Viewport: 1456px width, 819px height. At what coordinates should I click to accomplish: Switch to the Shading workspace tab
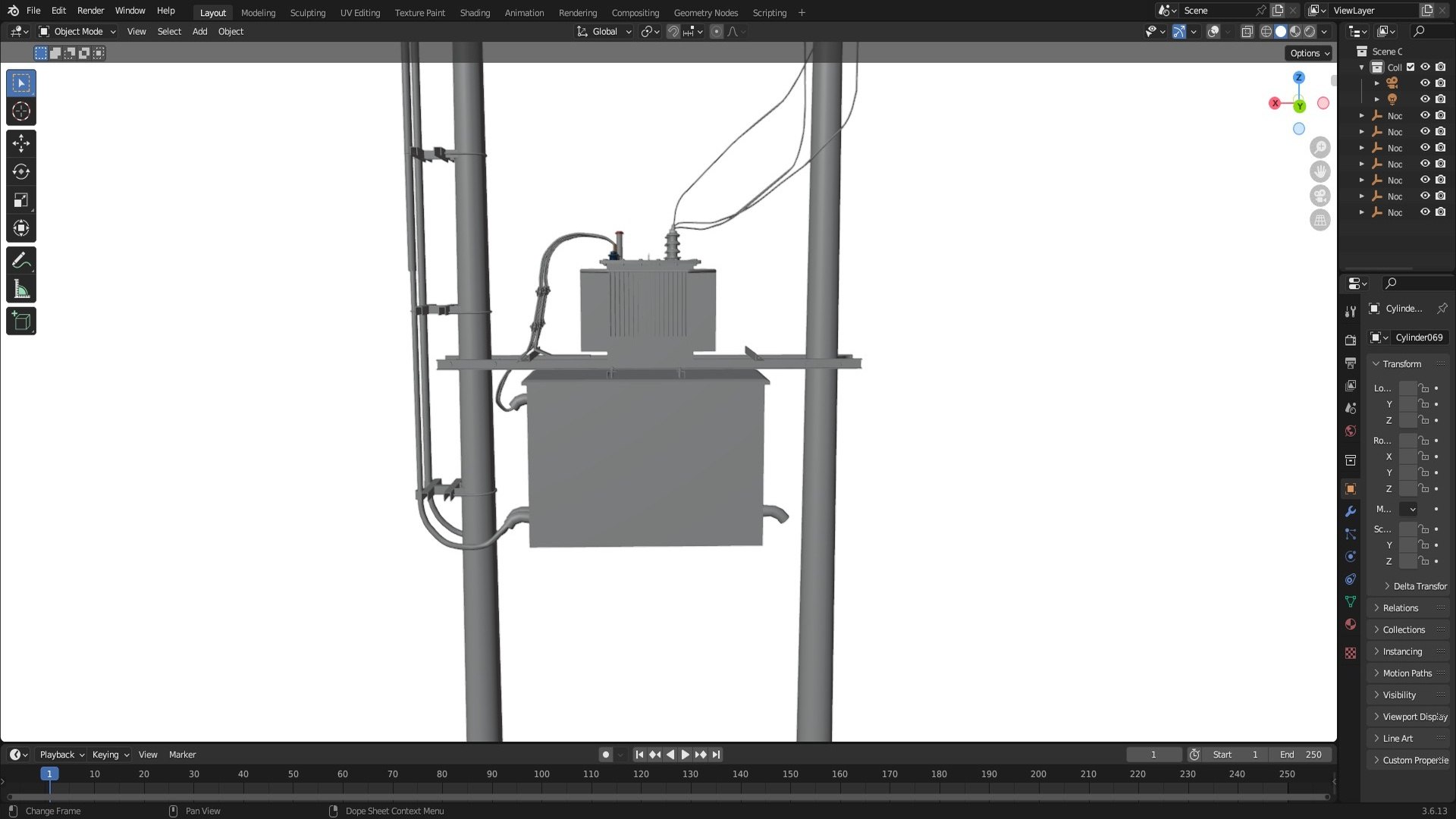pyautogui.click(x=475, y=13)
